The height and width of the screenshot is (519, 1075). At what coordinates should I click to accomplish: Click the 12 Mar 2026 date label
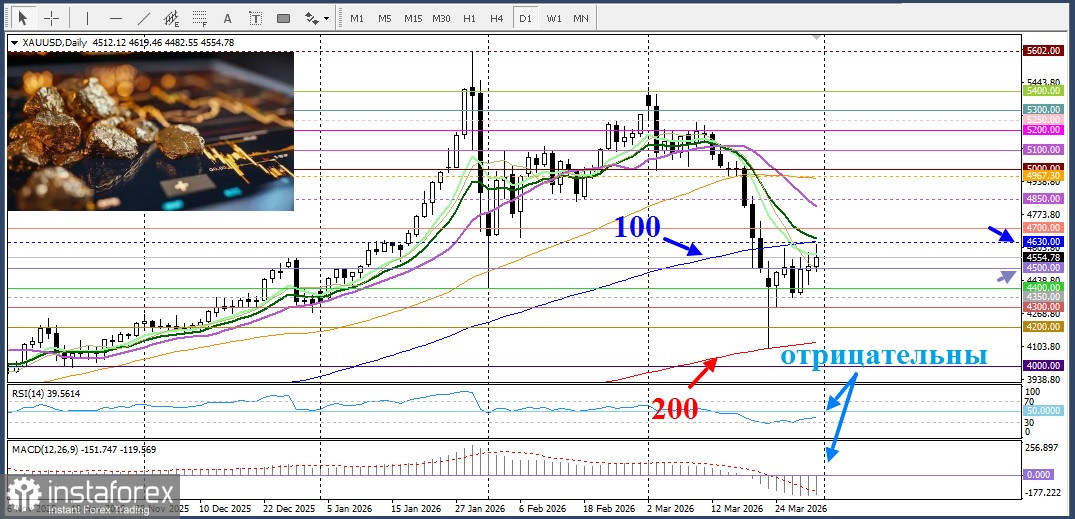point(736,509)
